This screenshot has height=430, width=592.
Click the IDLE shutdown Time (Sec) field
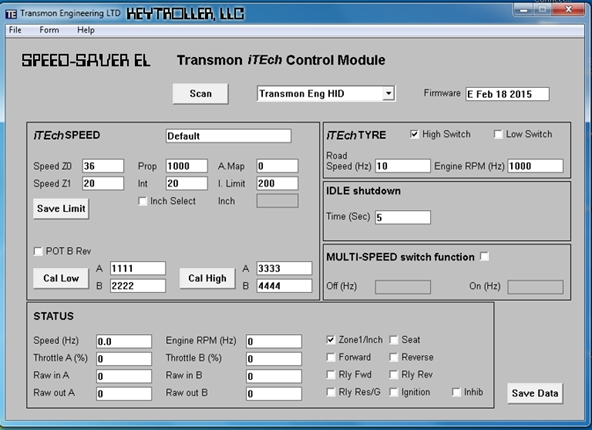click(x=402, y=217)
